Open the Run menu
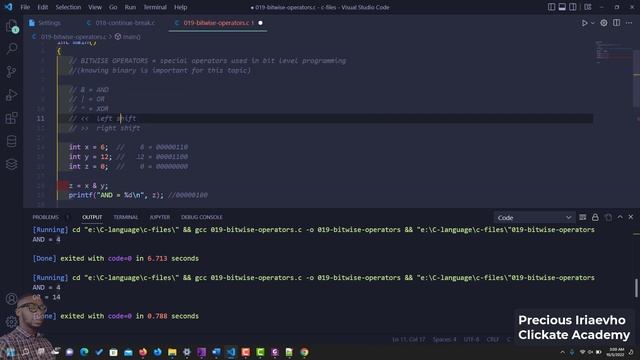 pos(130,7)
